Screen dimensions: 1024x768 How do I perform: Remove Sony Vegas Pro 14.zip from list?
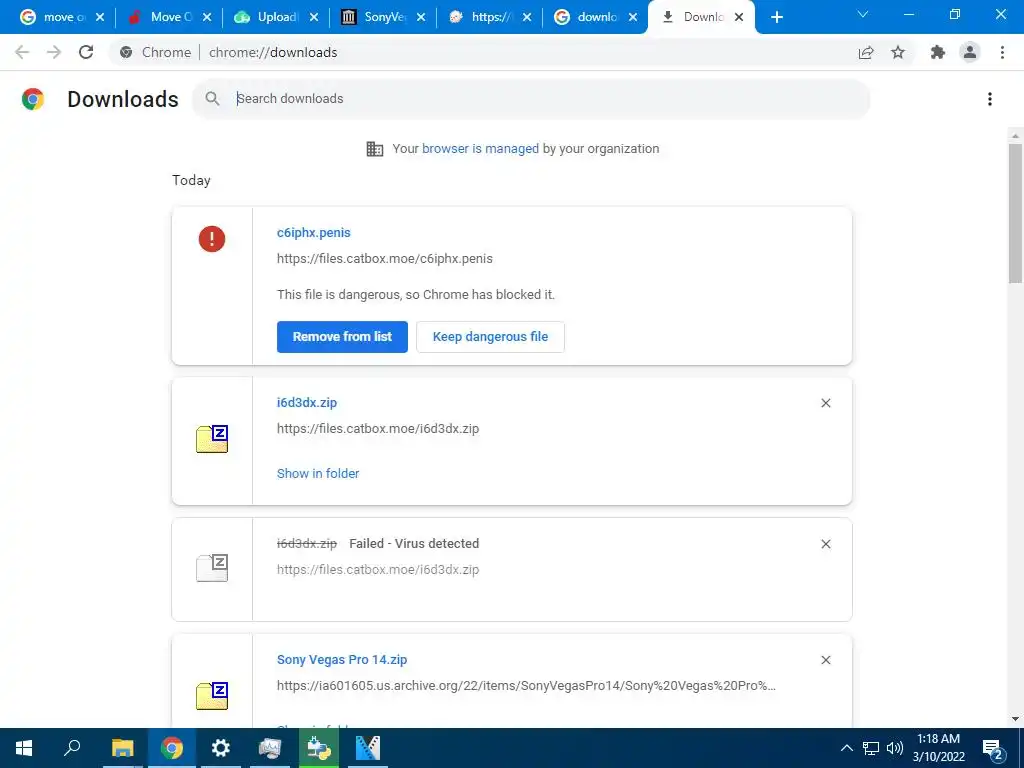pos(825,660)
